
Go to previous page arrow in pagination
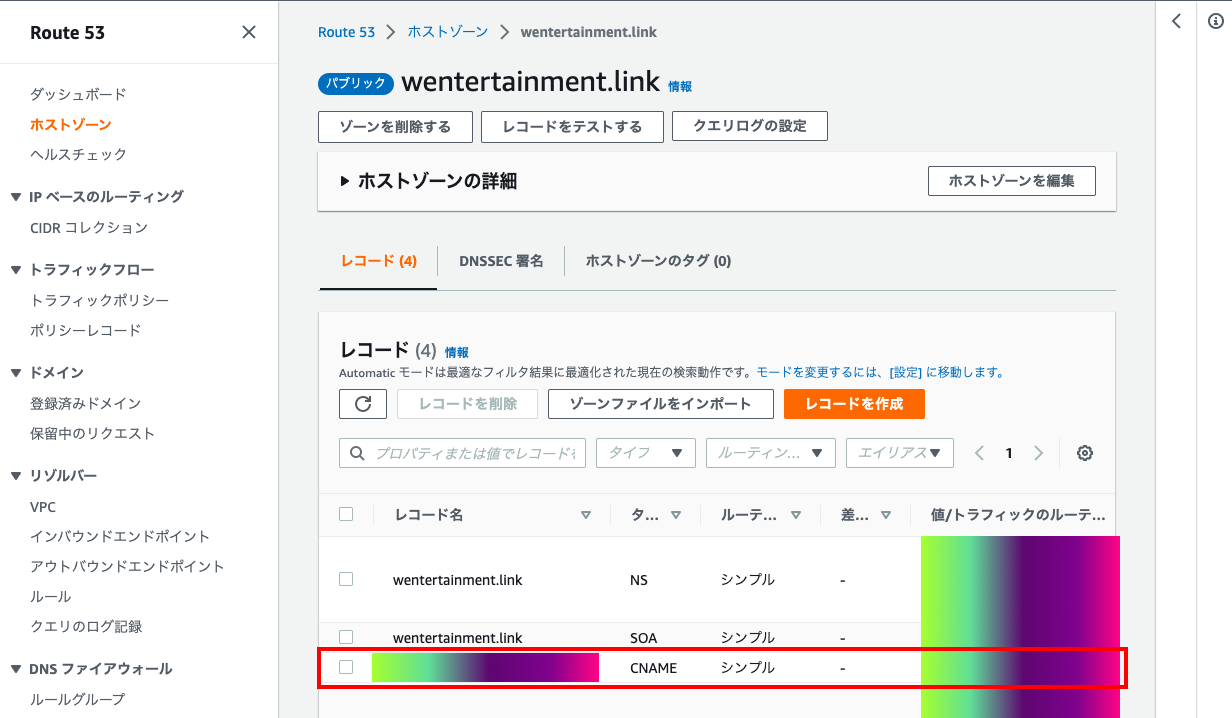[x=979, y=453]
